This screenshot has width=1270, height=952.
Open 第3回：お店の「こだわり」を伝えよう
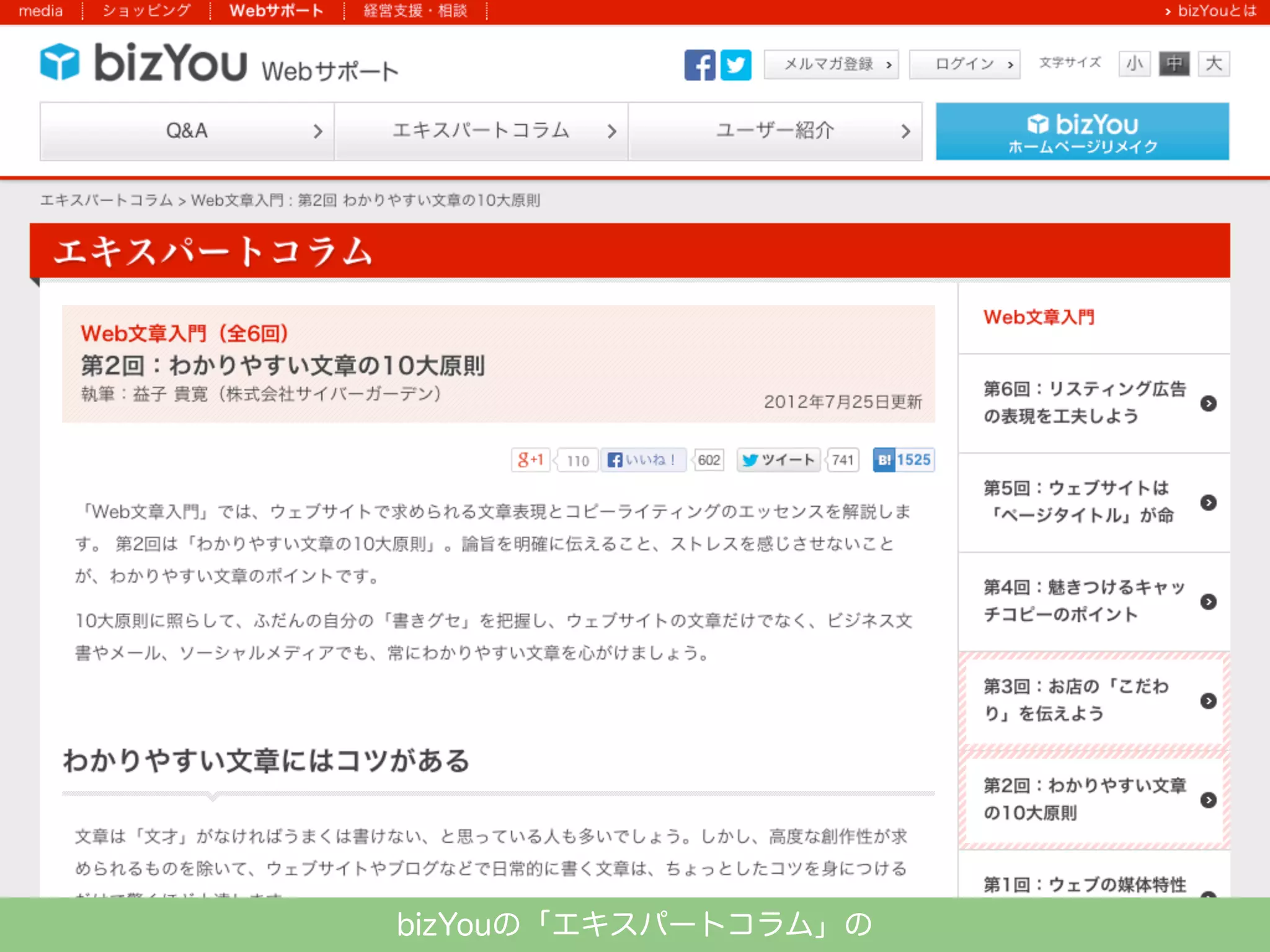(x=1094, y=701)
